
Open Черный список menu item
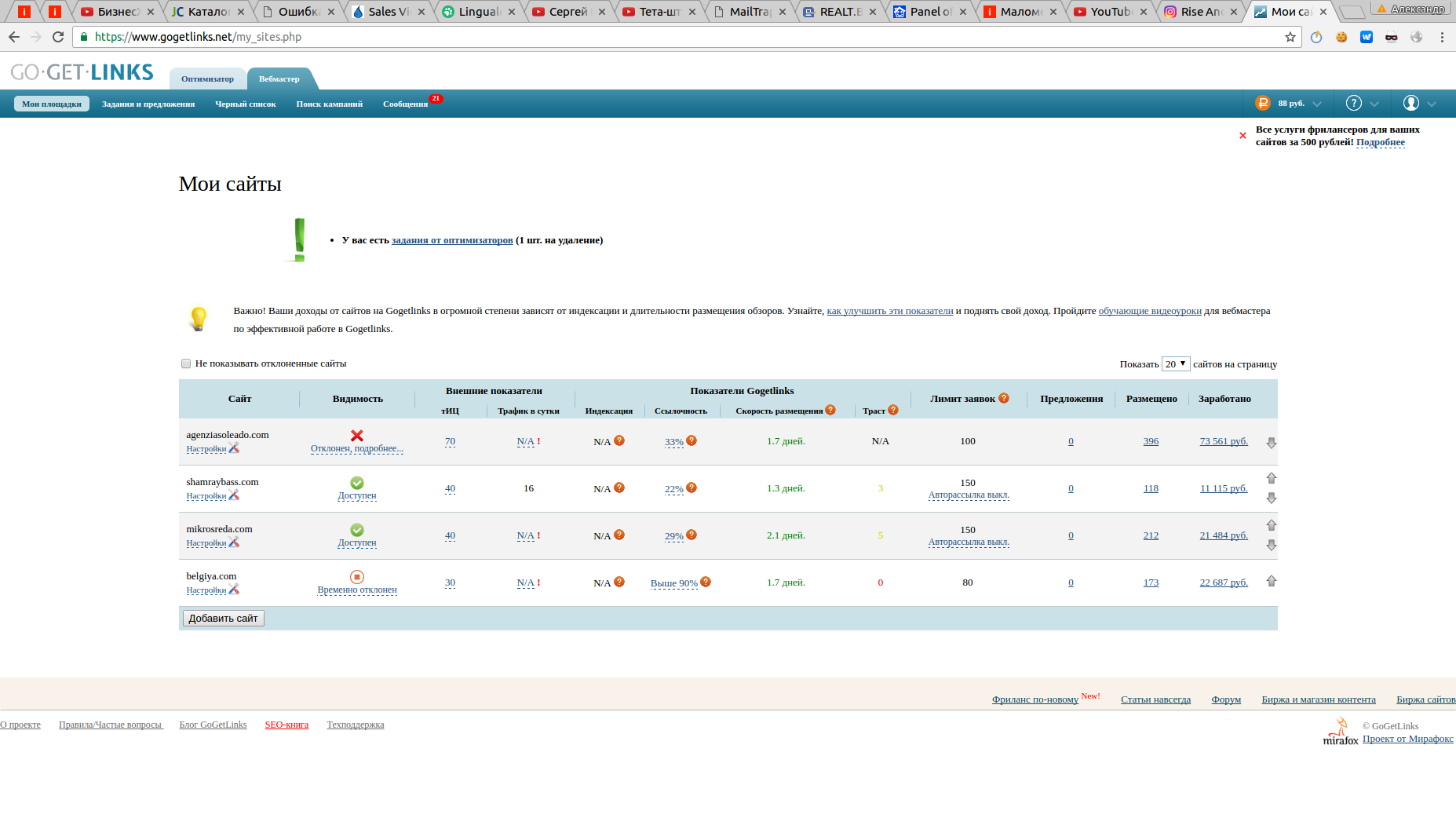[x=246, y=104]
